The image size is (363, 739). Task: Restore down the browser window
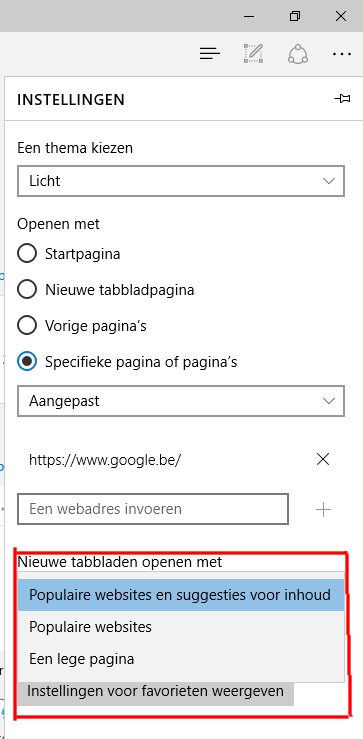[x=295, y=16]
